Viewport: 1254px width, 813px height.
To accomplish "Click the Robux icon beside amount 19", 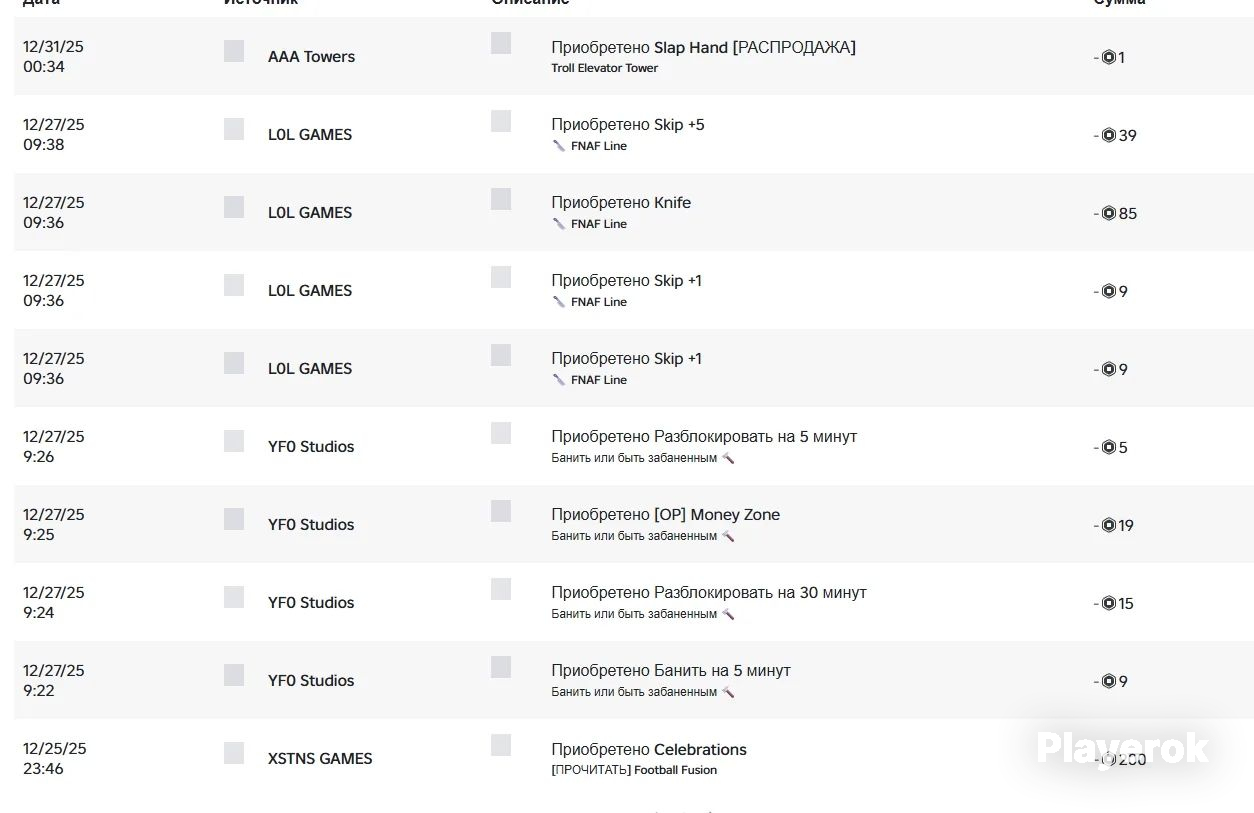I will pos(1108,525).
